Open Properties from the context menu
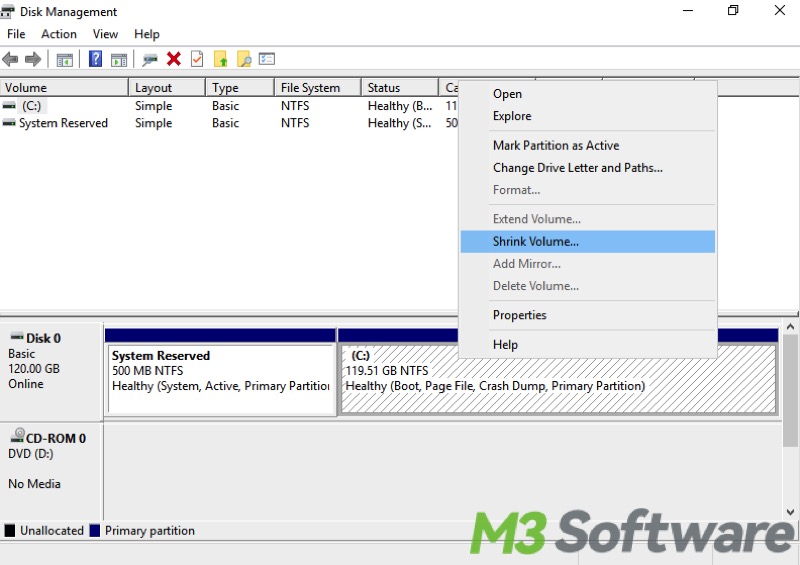800x565 pixels. coord(588,315)
